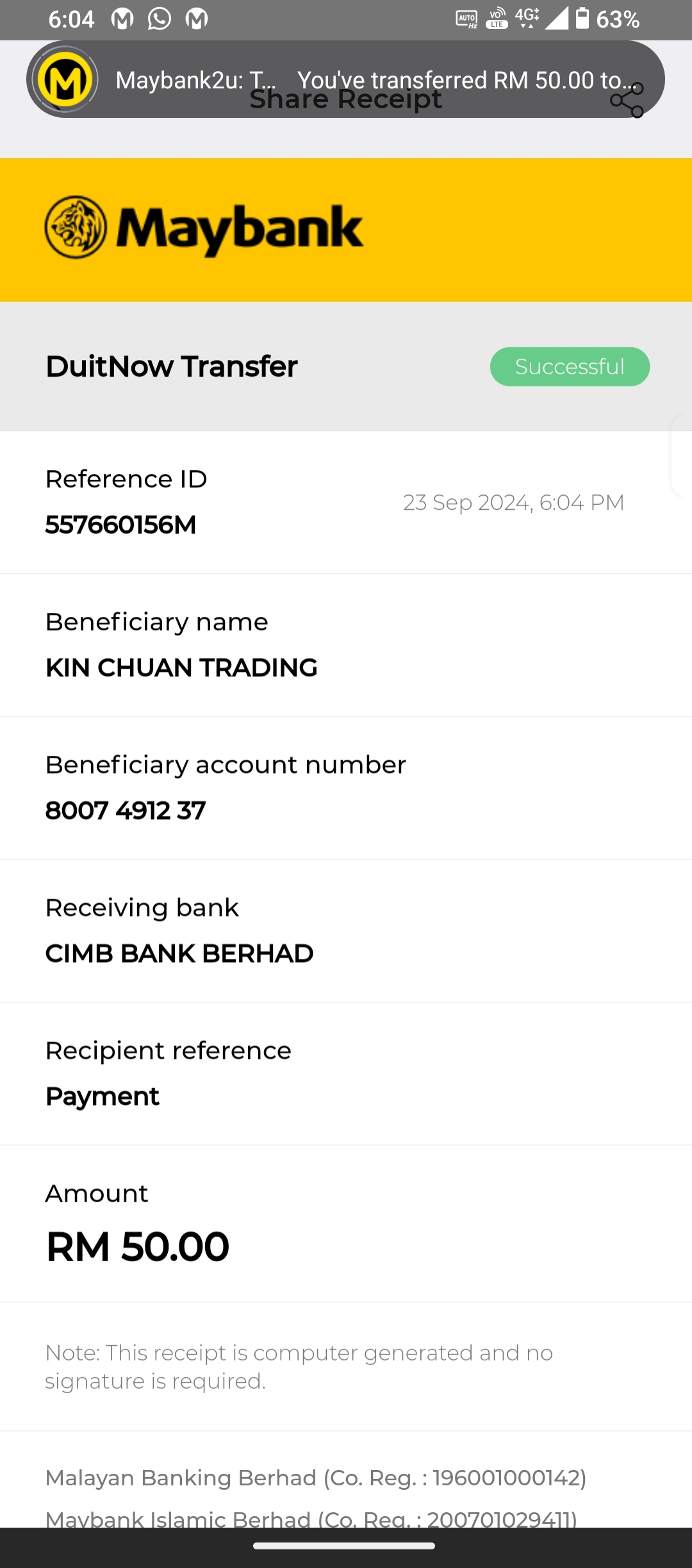The image size is (692, 1568).
Task: Tap the cellular signal strength icon
Action: 556,19
